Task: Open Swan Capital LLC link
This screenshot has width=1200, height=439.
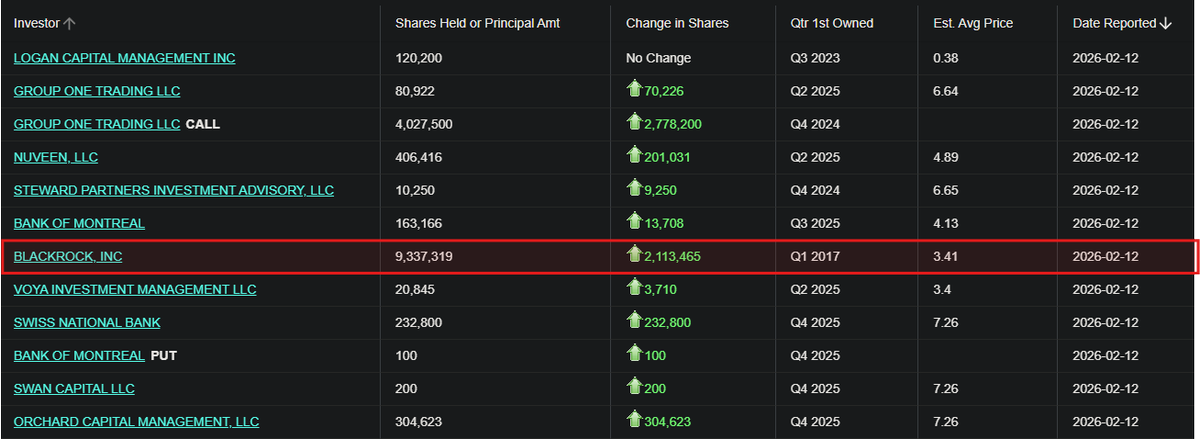Action: pyautogui.click(x=74, y=388)
